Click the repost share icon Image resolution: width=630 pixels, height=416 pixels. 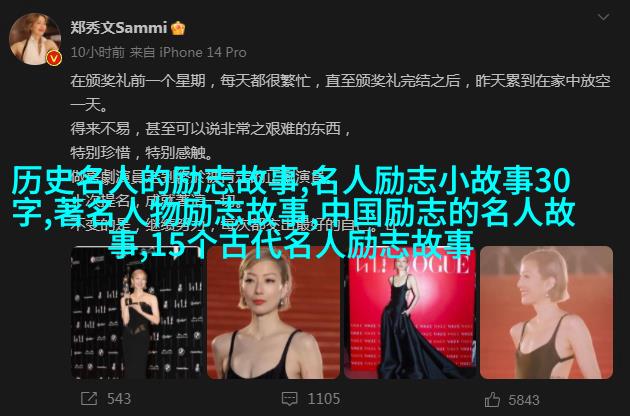tap(89, 399)
